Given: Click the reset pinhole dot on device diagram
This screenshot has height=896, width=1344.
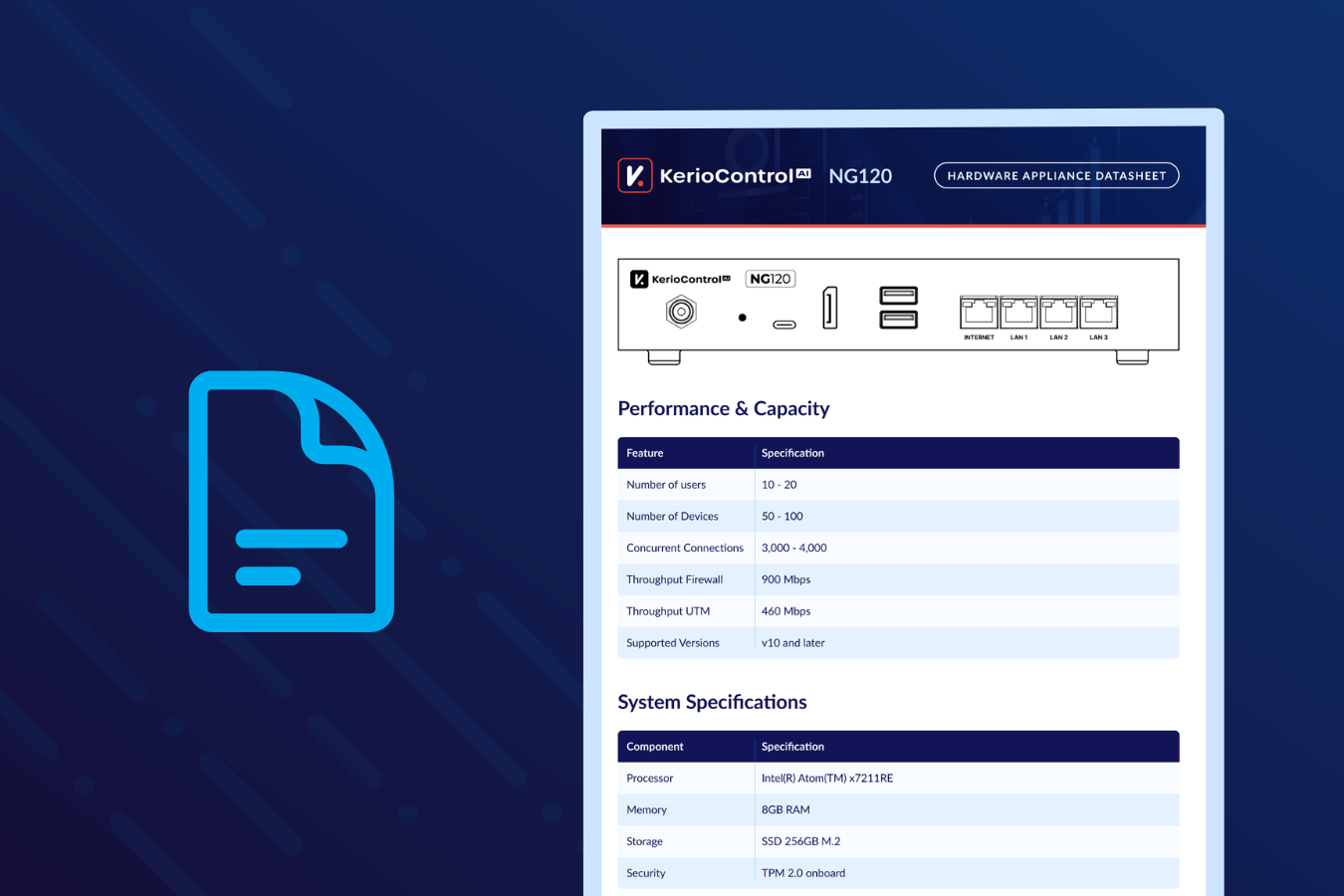Looking at the screenshot, I should tap(743, 318).
